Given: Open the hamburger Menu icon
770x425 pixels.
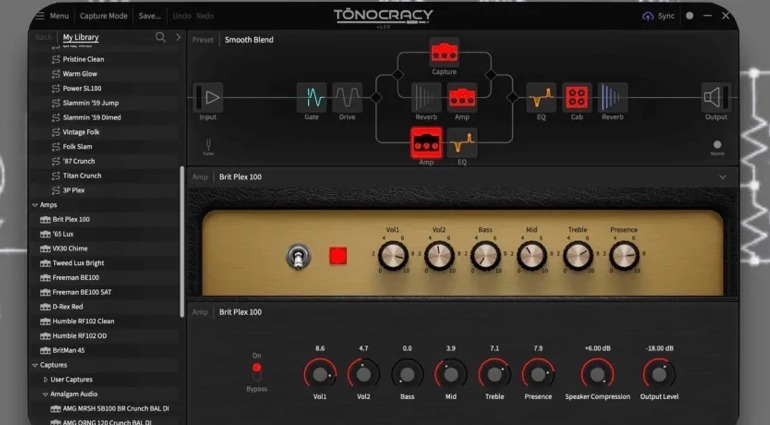Looking at the screenshot, I should tap(40, 16).
